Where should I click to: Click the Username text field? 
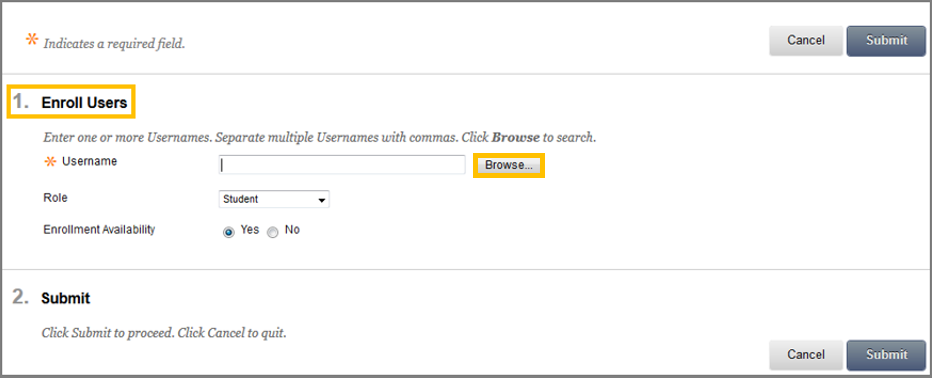pyautogui.click(x=342, y=165)
